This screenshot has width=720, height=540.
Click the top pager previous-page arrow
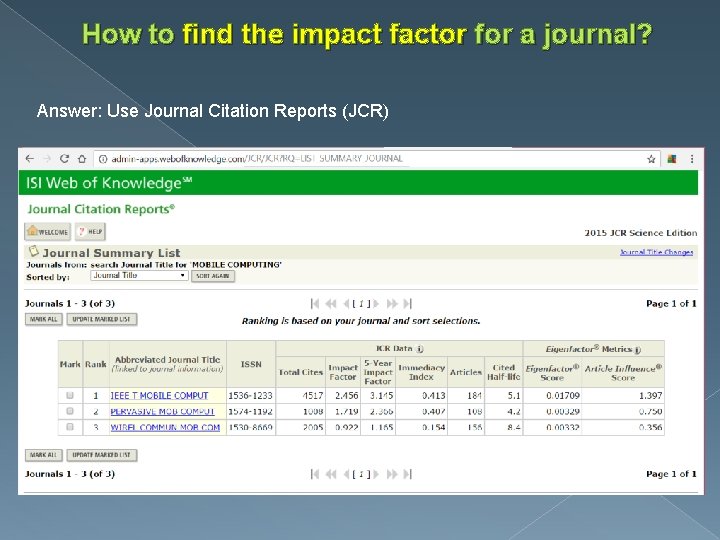coord(346,304)
